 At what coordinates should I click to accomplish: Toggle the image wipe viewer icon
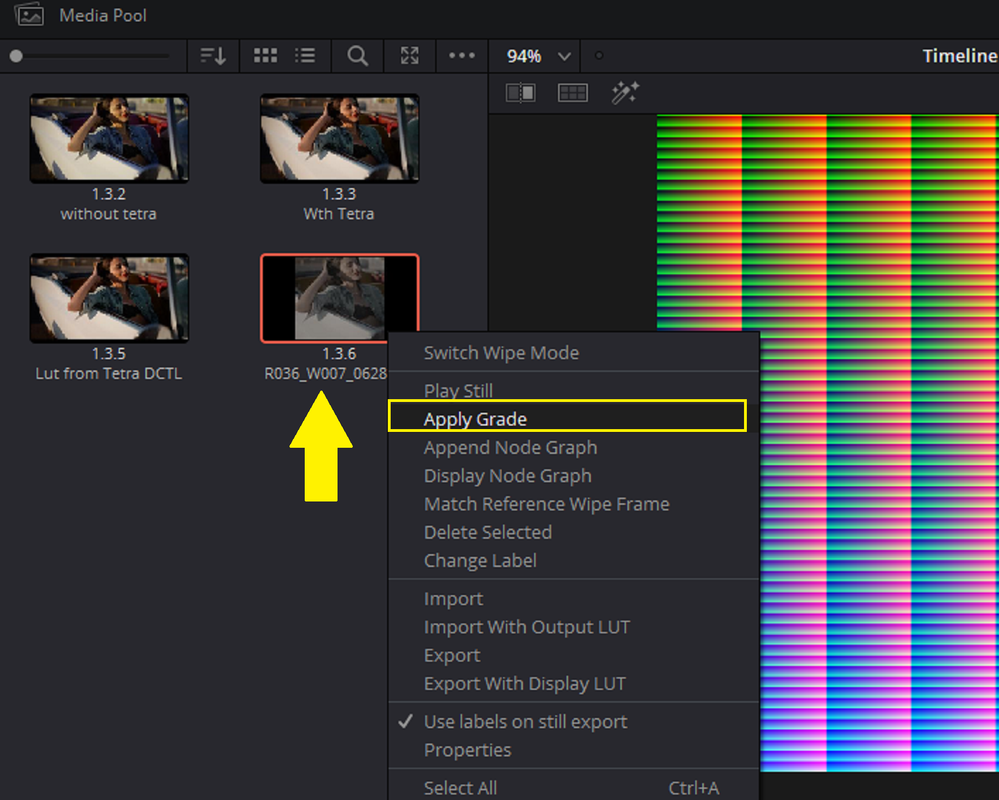(521, 93)
